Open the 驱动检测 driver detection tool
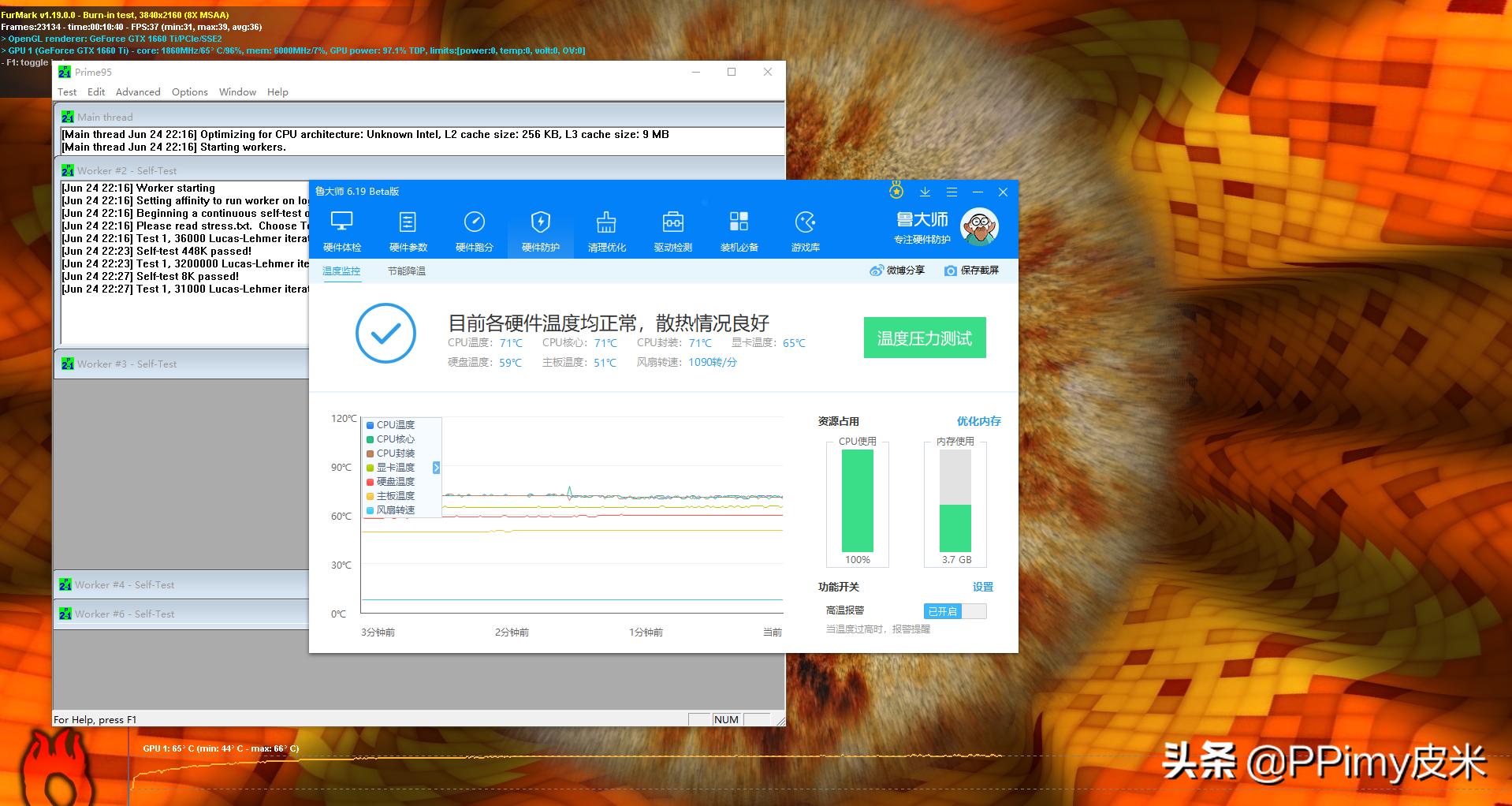 (672, 229)
